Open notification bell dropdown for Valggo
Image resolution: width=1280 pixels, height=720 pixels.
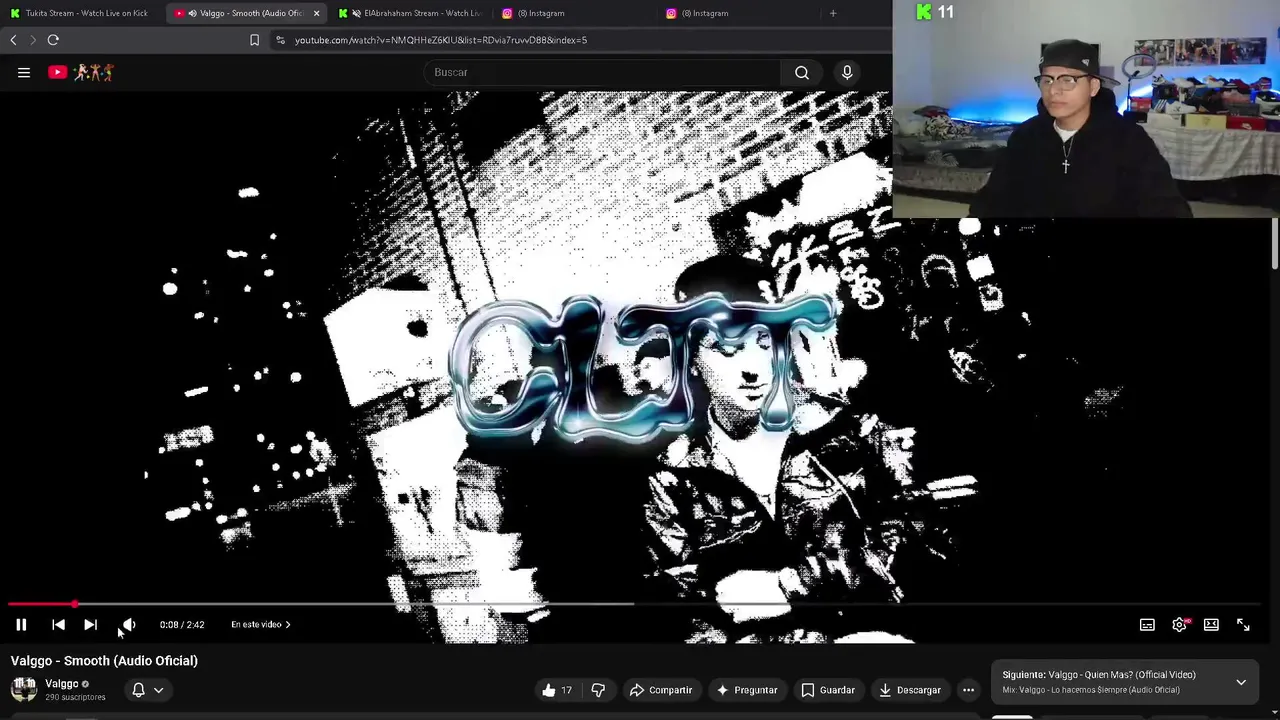(148, 690)
